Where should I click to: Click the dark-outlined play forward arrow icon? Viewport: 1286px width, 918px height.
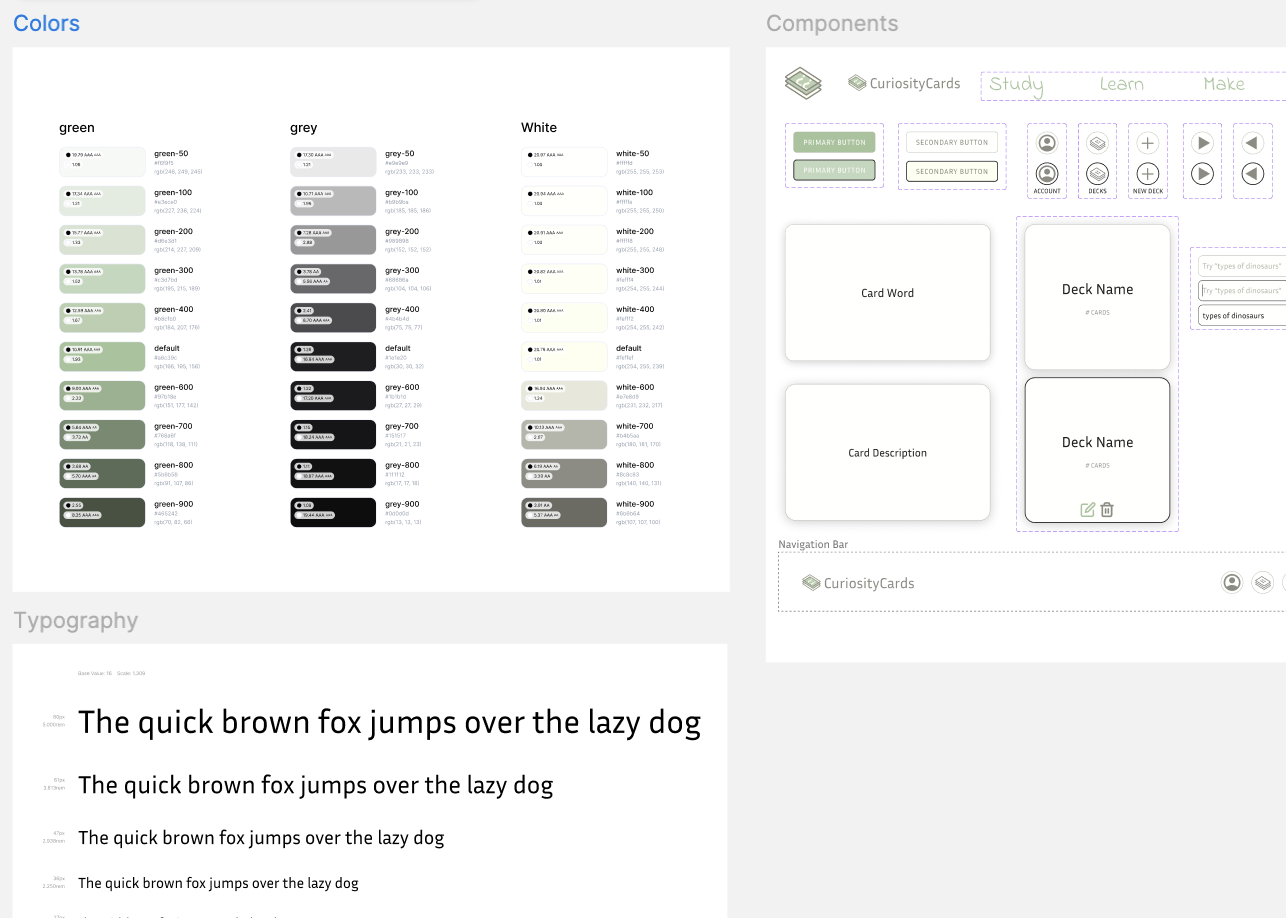tap(1202, 174)
